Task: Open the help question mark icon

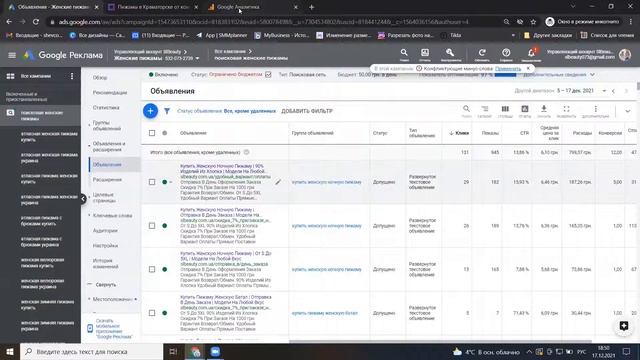Action: point(506,54)
